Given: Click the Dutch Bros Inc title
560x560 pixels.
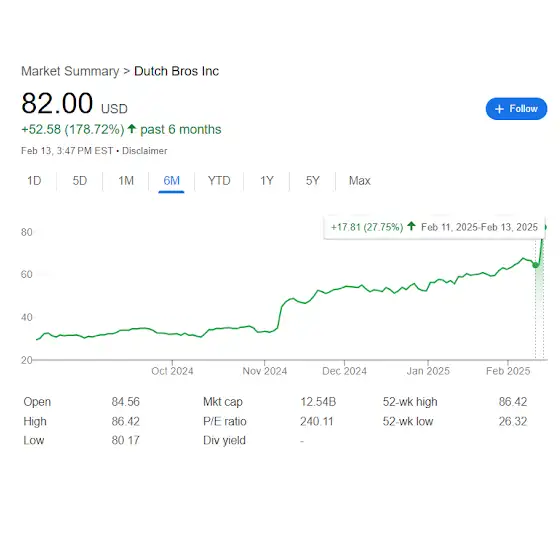Looking at the screenshot, I should pyautogui.click(x=176, y=71).
